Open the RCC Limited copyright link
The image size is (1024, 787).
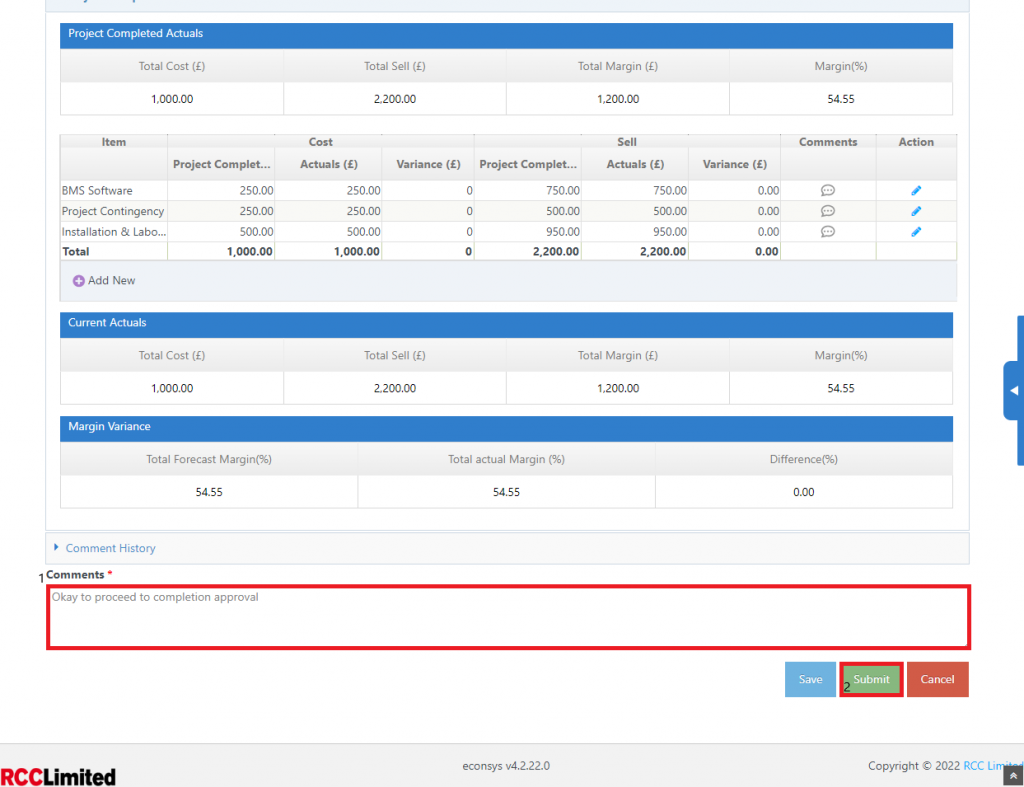tap(993, 765)
